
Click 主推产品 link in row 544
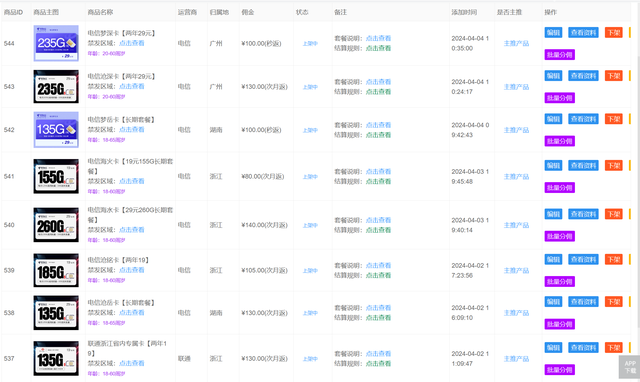tap(516, 43)
